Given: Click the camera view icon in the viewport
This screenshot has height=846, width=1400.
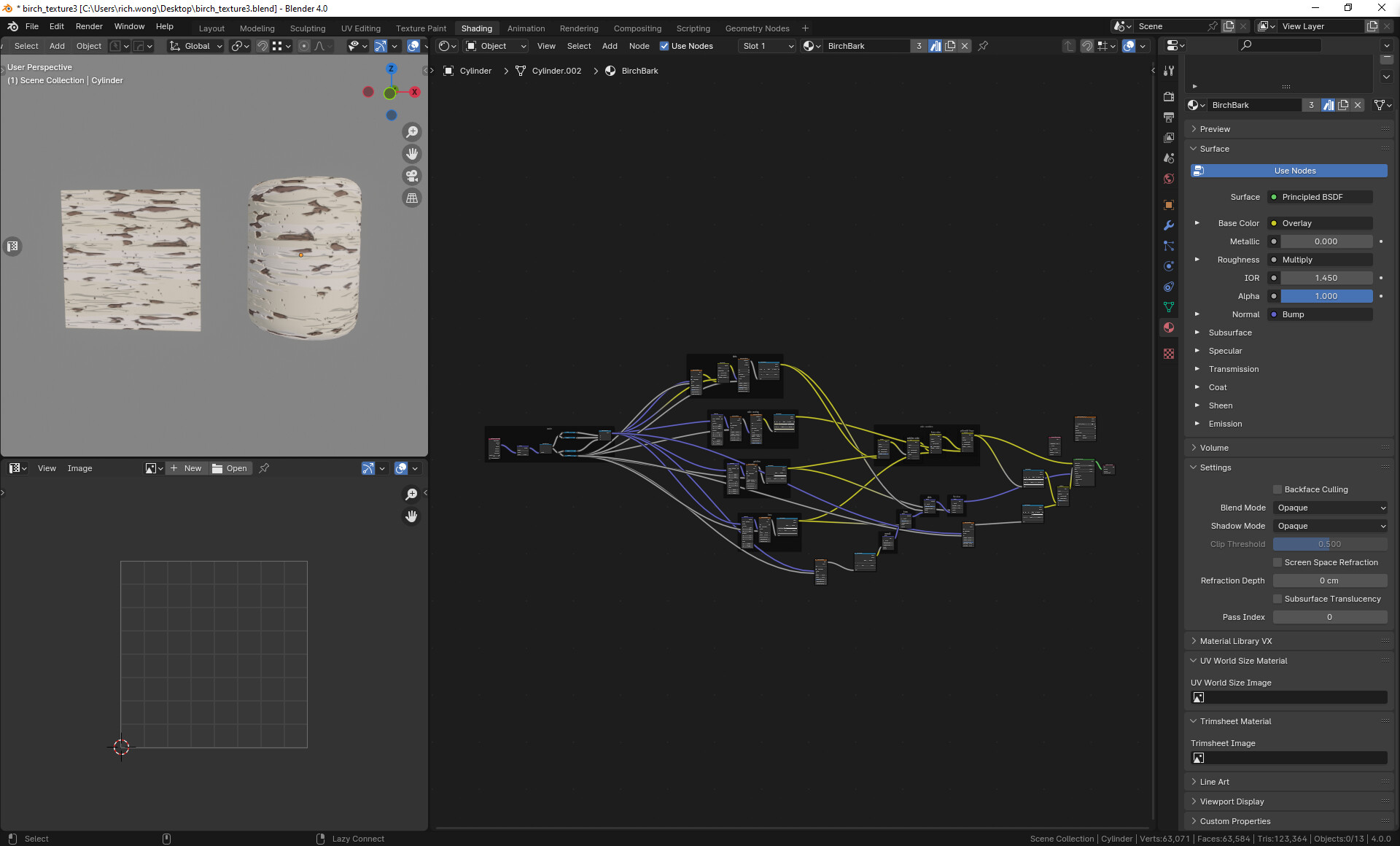Looking at the screenshot, I should click(412, 176).
